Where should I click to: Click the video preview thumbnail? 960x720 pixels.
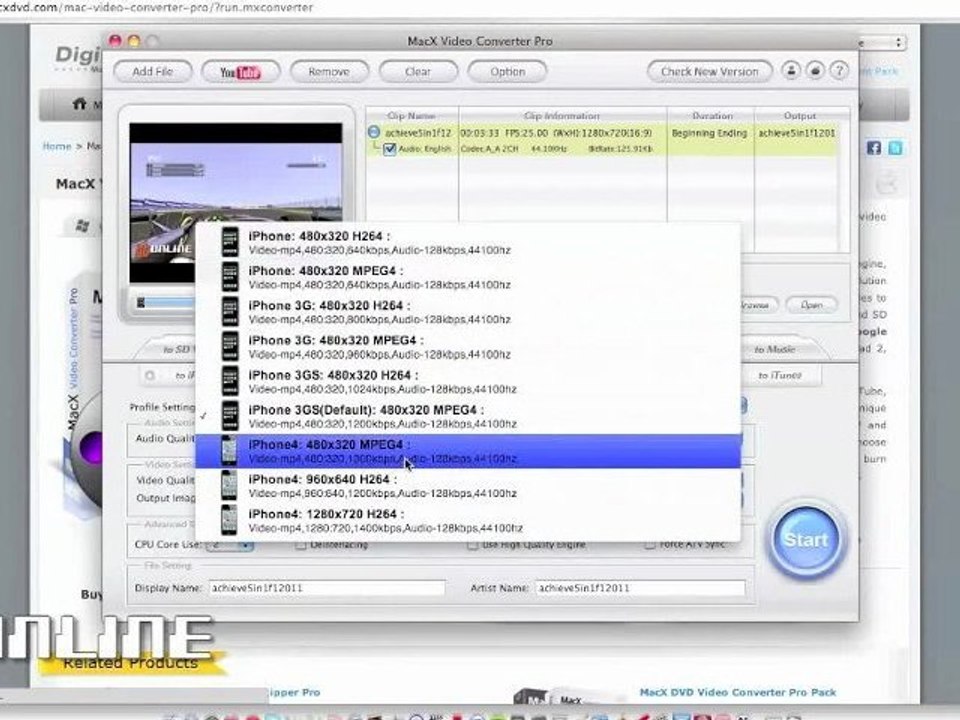tap(236, 202)
